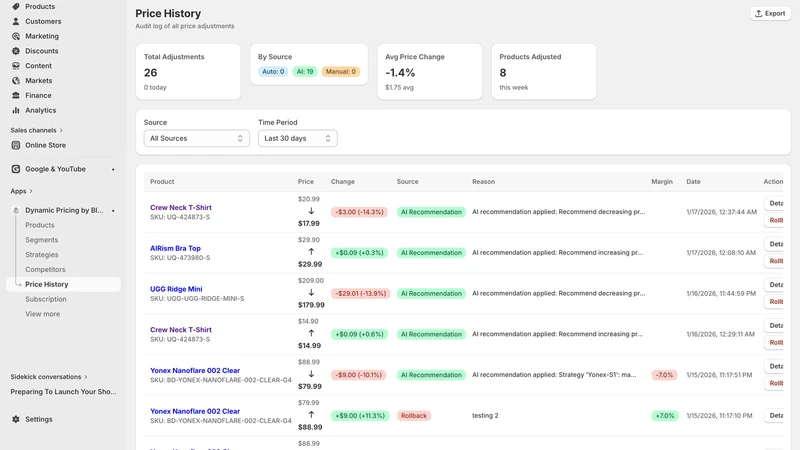
Task: Click the Change column header
Action: (x=342, y=182)
